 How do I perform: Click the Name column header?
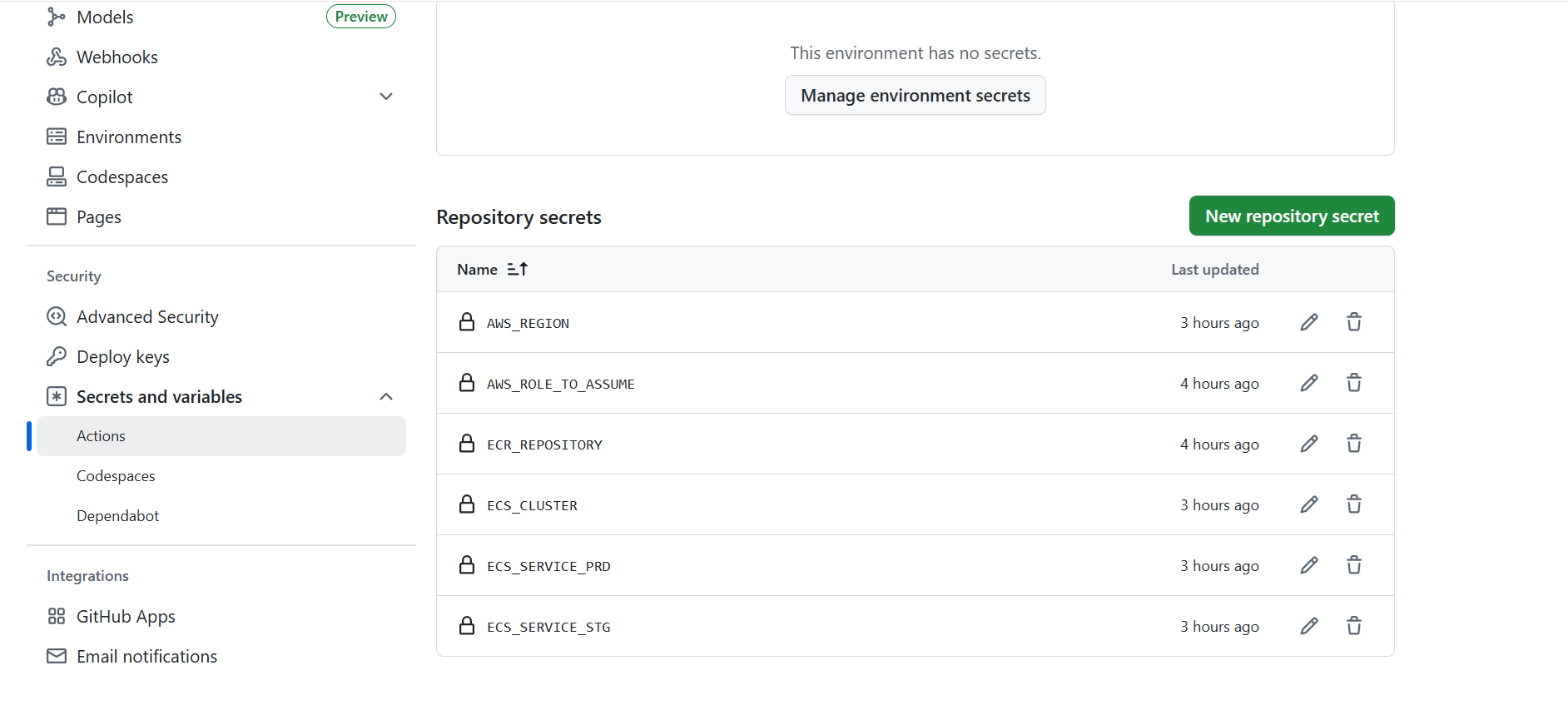[477, 269]
